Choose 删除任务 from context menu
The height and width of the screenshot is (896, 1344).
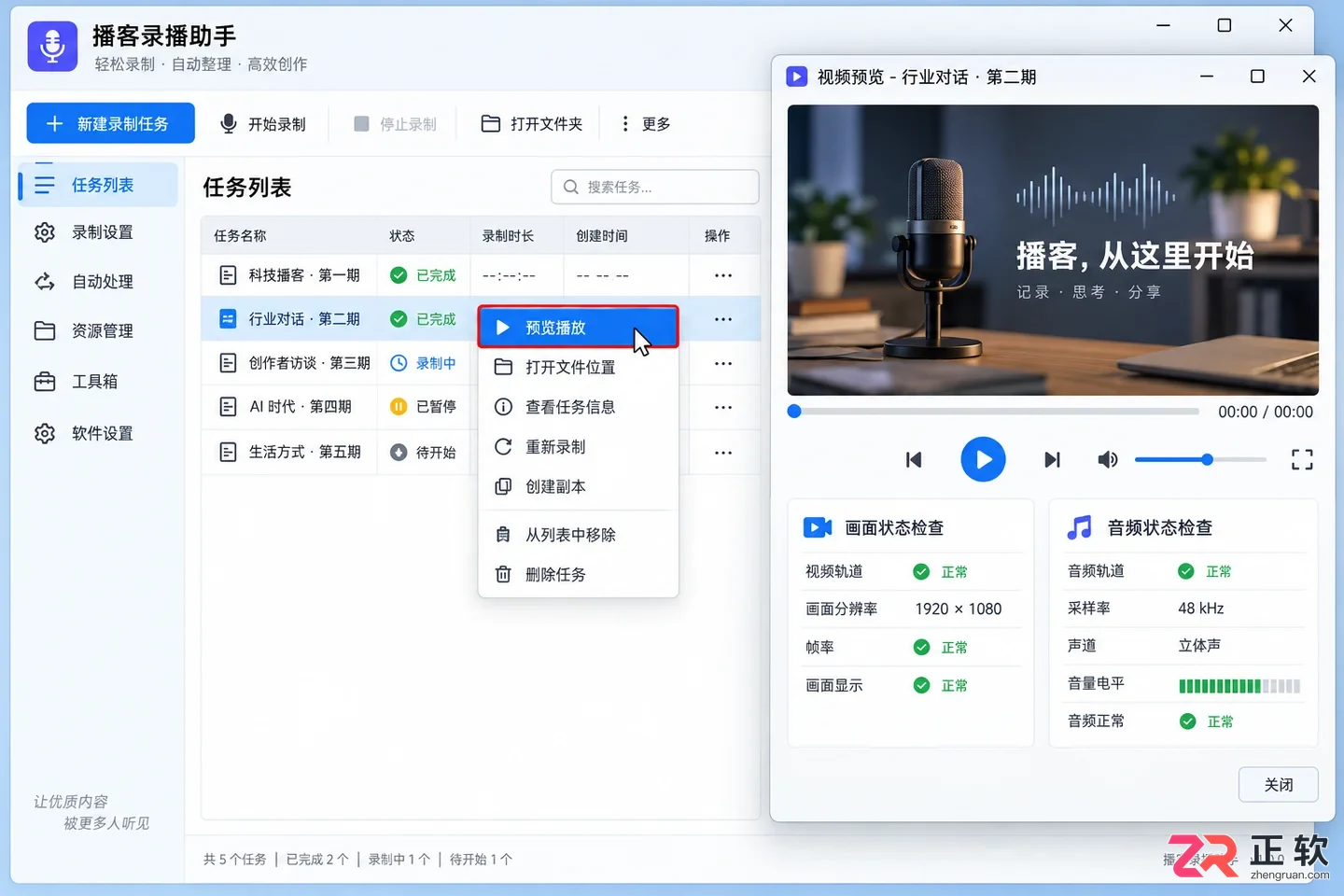578,574
